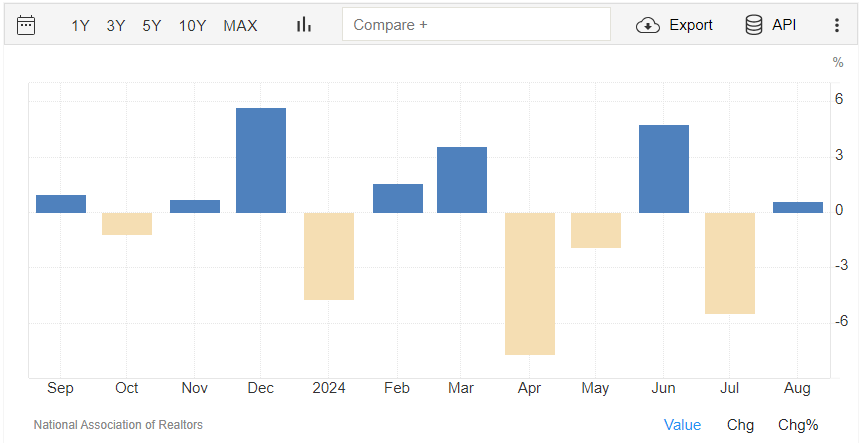Image resolution: width=861 pixels, height=443 pixels.
Task: Click the National Association of Realtors source link
Action: click(x=118, y=425)
